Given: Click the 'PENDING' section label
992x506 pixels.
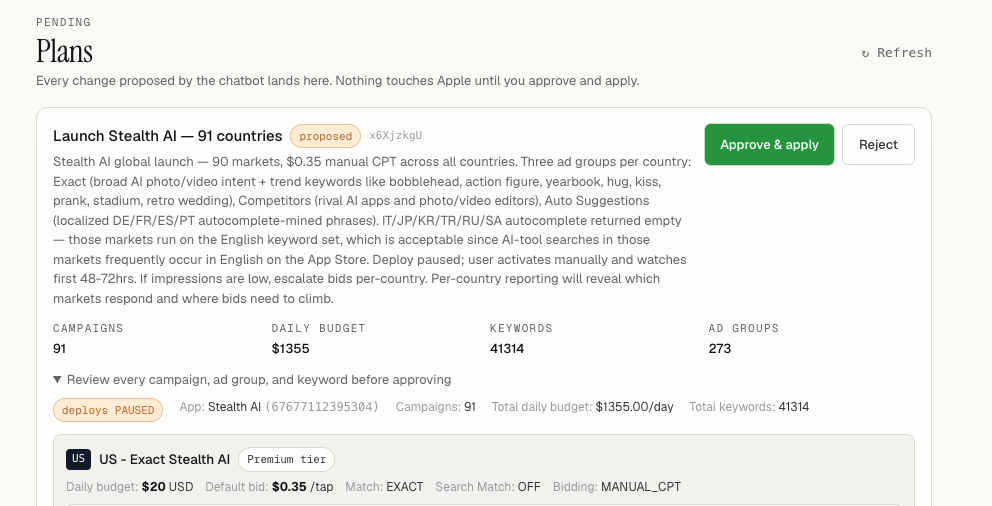Looking at the screenshot, I should pos(63,22).
